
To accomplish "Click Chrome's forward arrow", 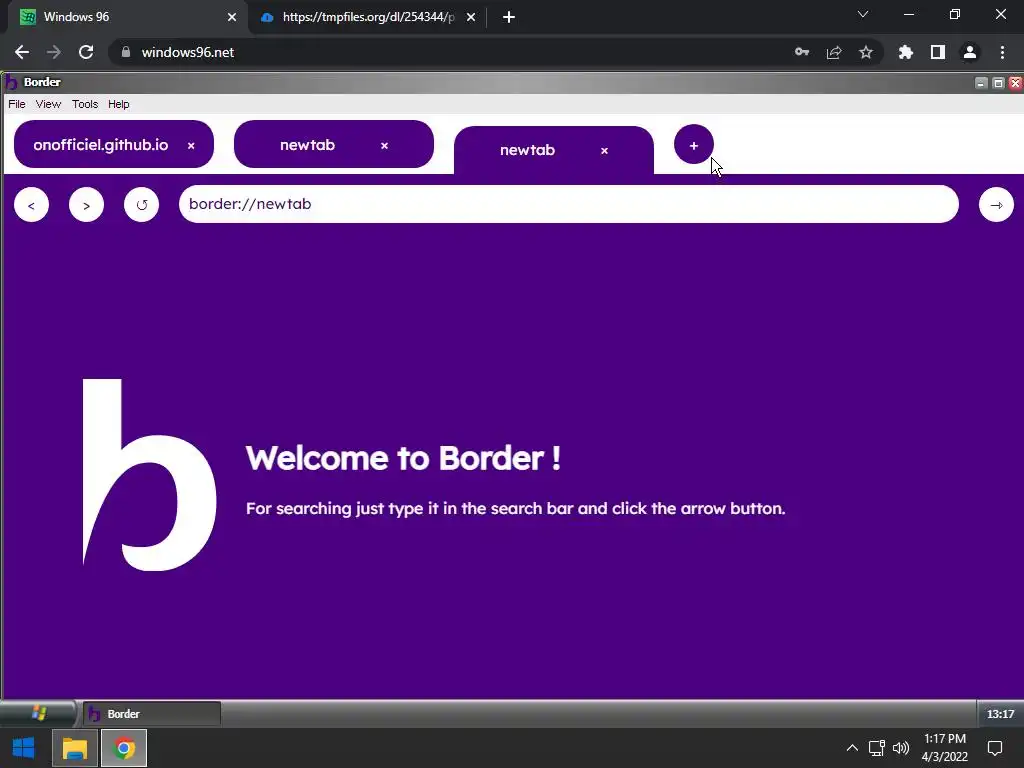I will coord(54,52).
